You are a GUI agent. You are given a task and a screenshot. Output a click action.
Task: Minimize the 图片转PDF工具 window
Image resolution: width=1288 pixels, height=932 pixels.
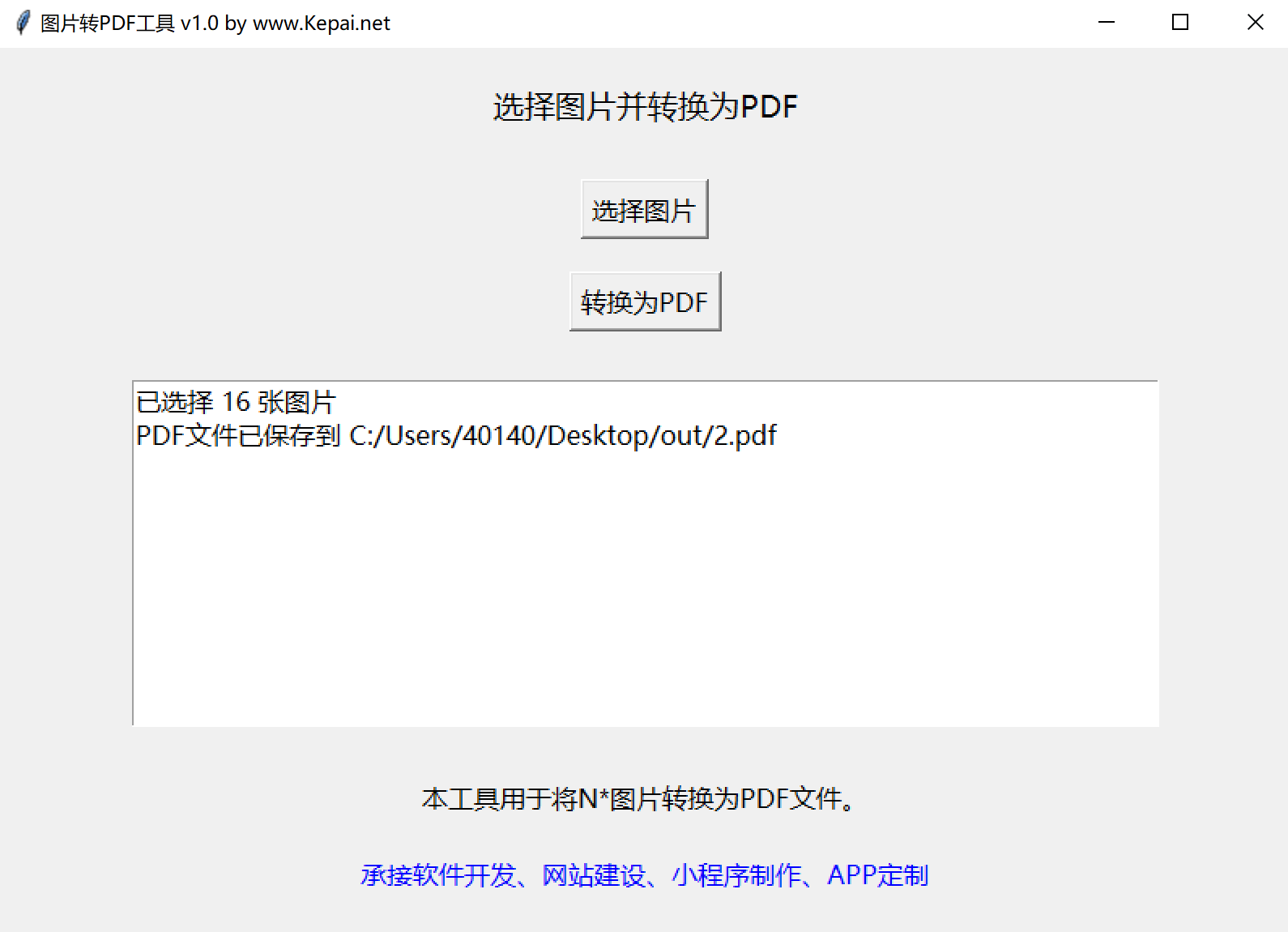(1106, 23)
